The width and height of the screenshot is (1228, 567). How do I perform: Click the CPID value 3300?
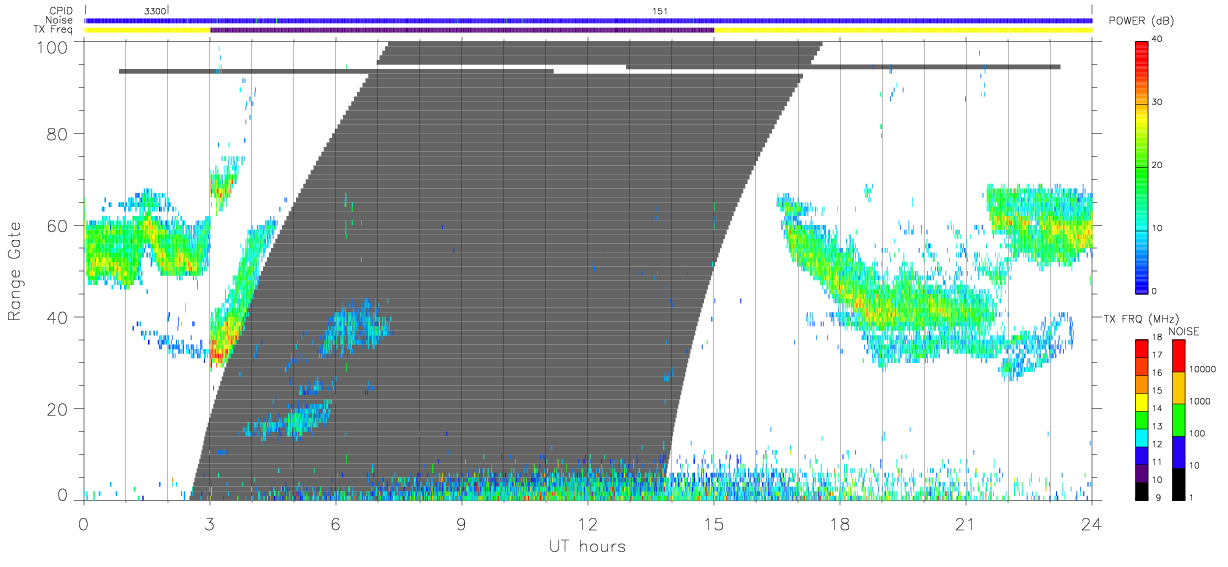point(155,11)
